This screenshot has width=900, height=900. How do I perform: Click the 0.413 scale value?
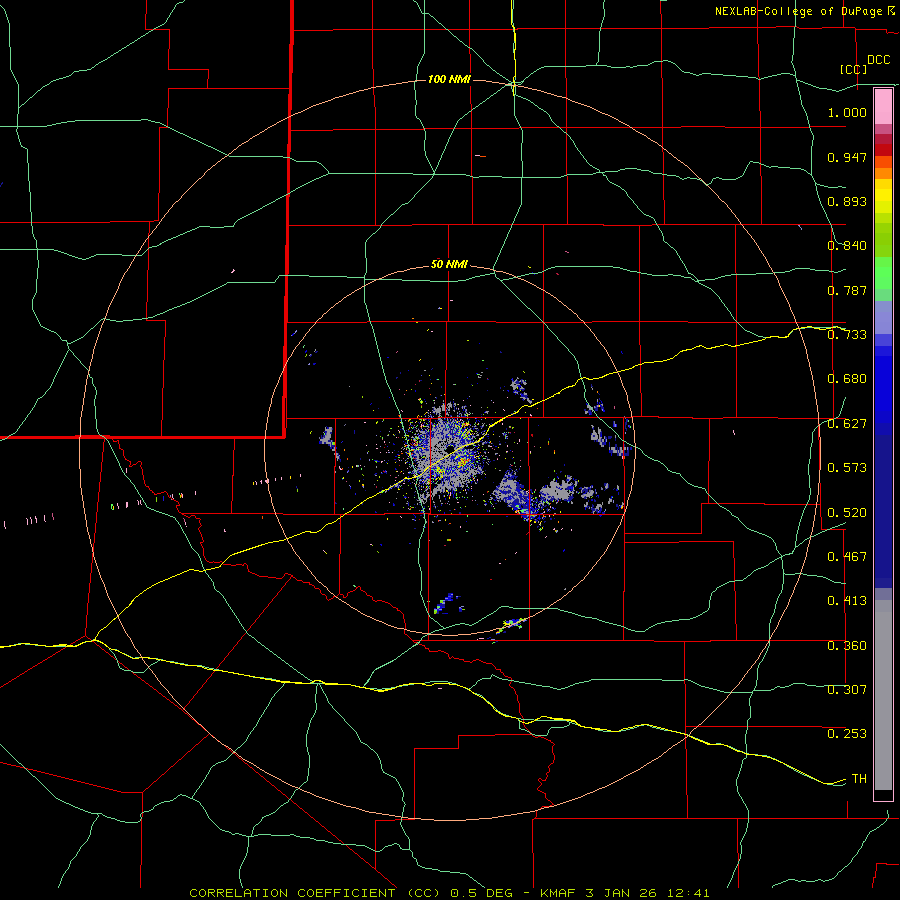[847, 601]
